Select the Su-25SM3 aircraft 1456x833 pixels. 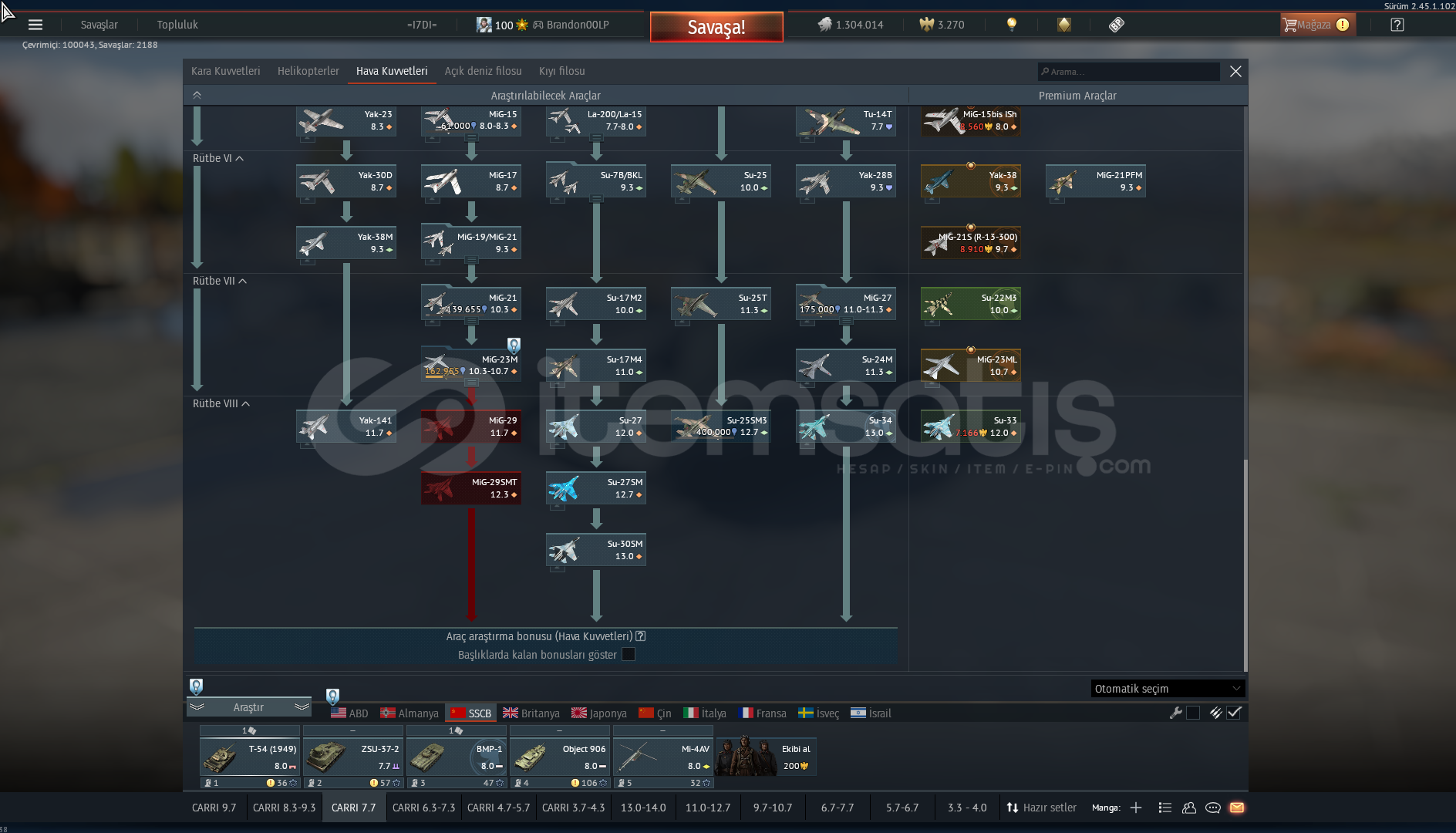pyautogui.click(x=721, y=427)
